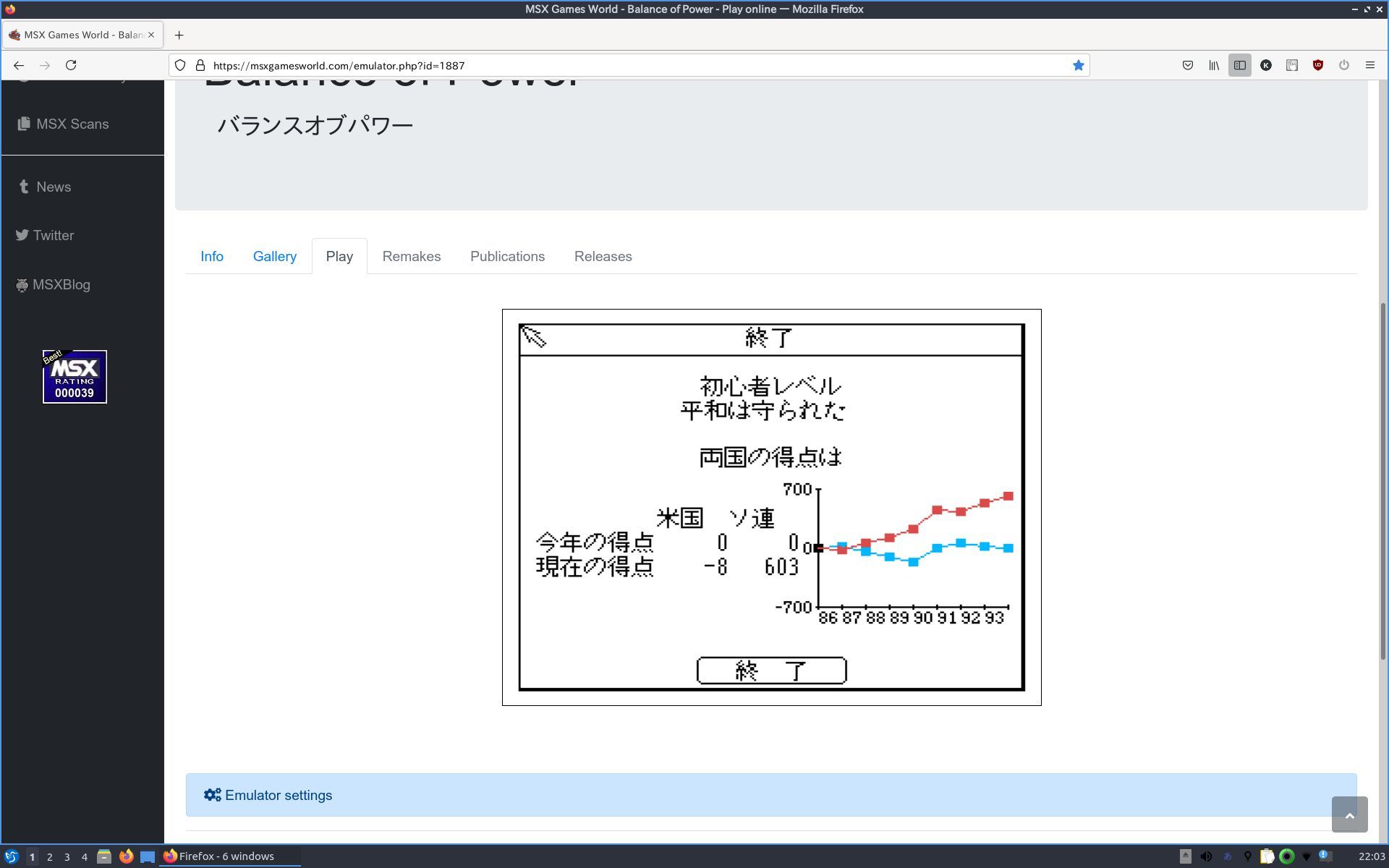The image size is (1389, 868).
Task: Open the desktop start menu icon
Action: 11,856
